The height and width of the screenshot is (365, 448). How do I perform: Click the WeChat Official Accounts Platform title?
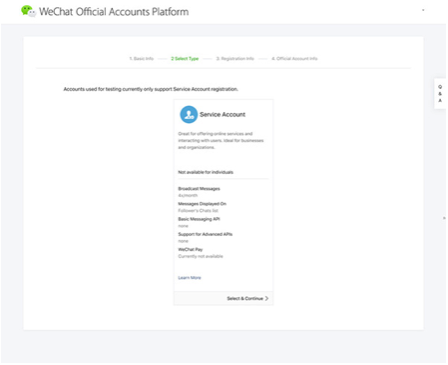[114, 12]
